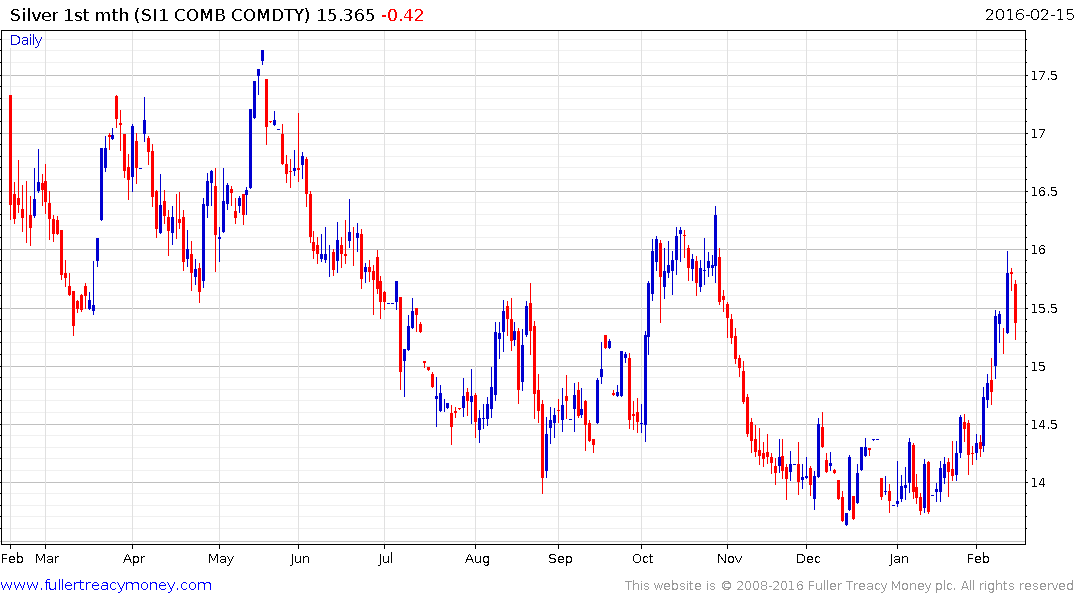Click the 16.5 price axis label

tap(1044, 192)
